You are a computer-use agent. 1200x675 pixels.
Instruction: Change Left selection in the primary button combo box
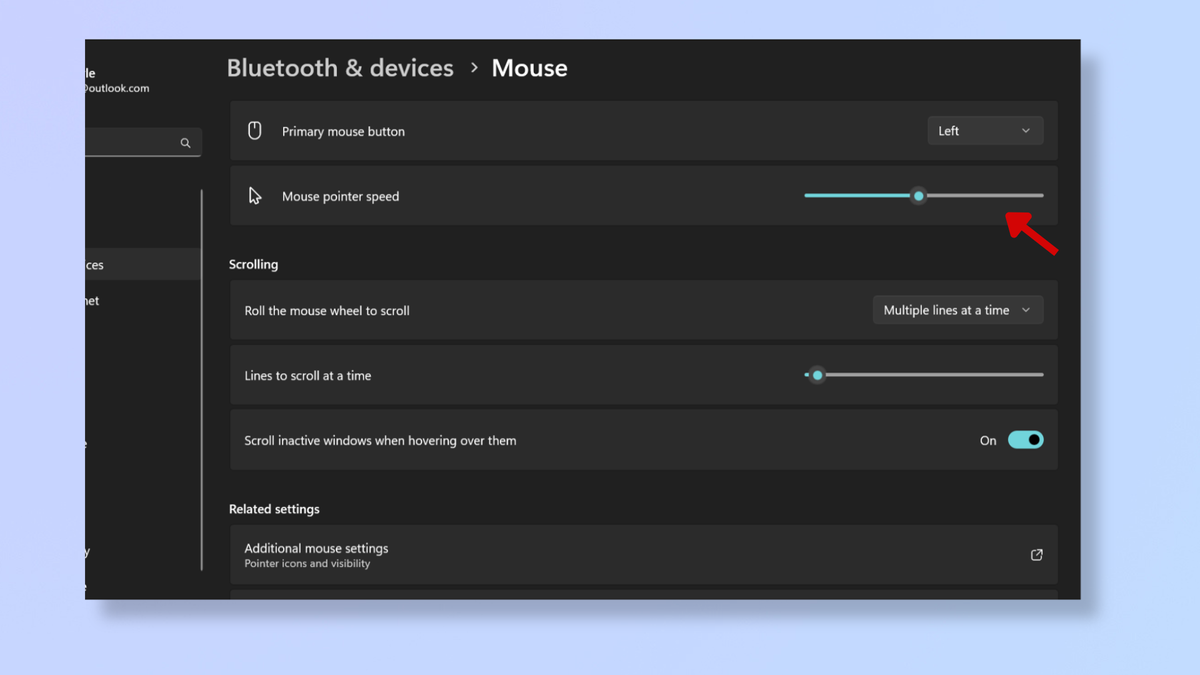[985, 130]
